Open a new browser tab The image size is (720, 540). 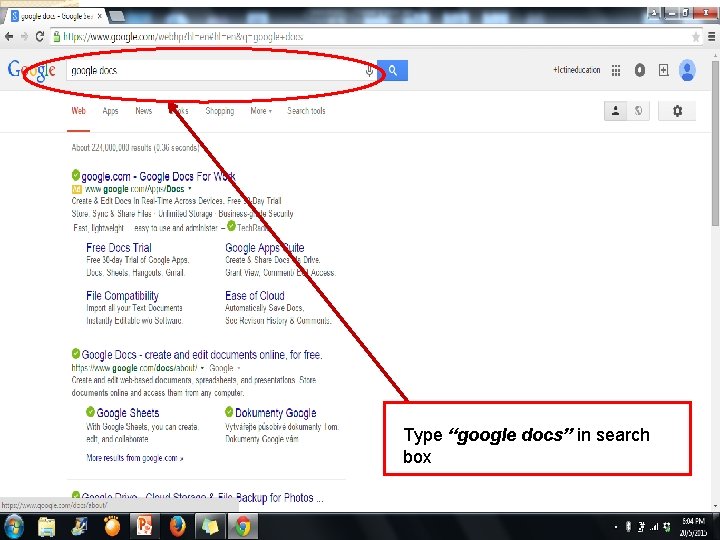tap(117, 17)
